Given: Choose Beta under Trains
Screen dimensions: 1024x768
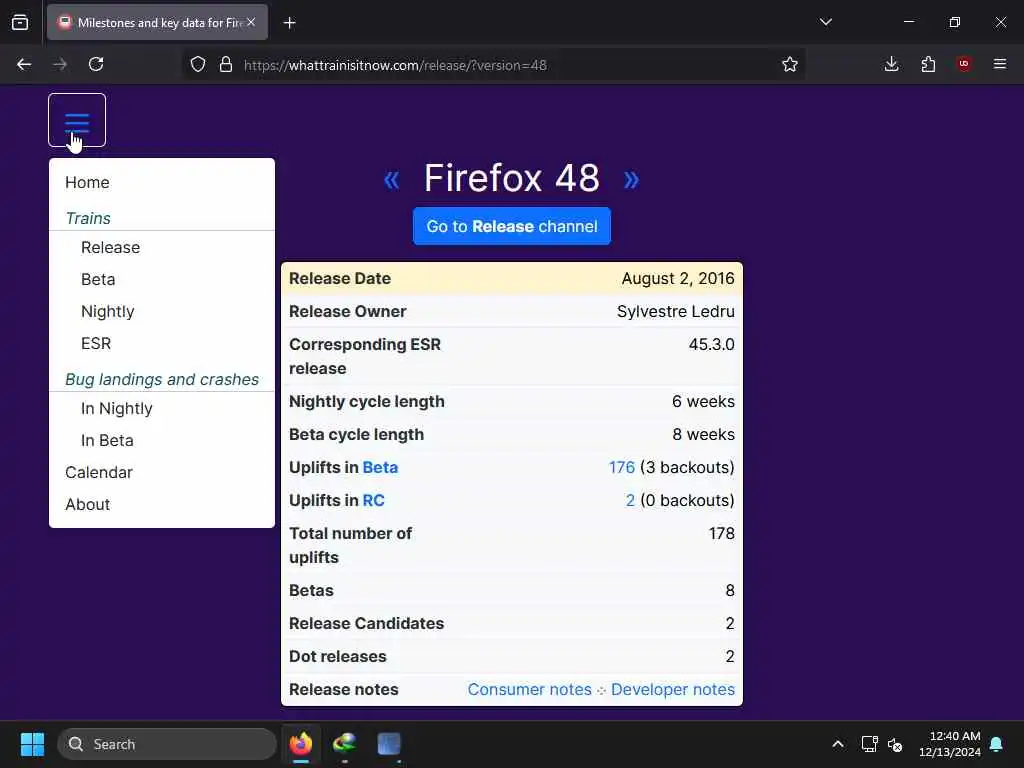Looking at the screenshot, I should [x=98, y=280].
